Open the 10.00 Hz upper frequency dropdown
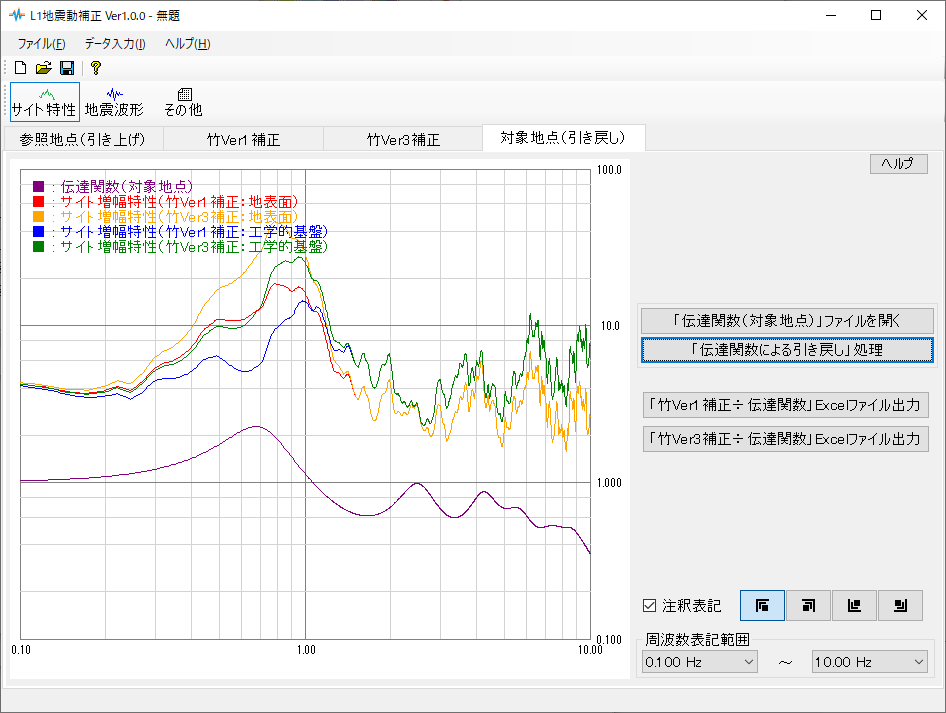The height and width of the screenshot is (713, 946). click(x=869, y=662)
